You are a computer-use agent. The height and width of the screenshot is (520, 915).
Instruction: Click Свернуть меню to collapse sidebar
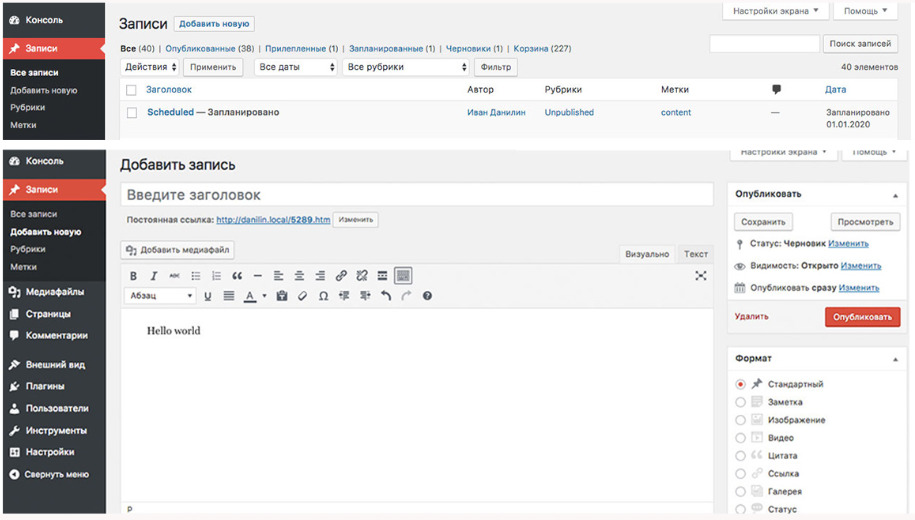coord(54,474)
